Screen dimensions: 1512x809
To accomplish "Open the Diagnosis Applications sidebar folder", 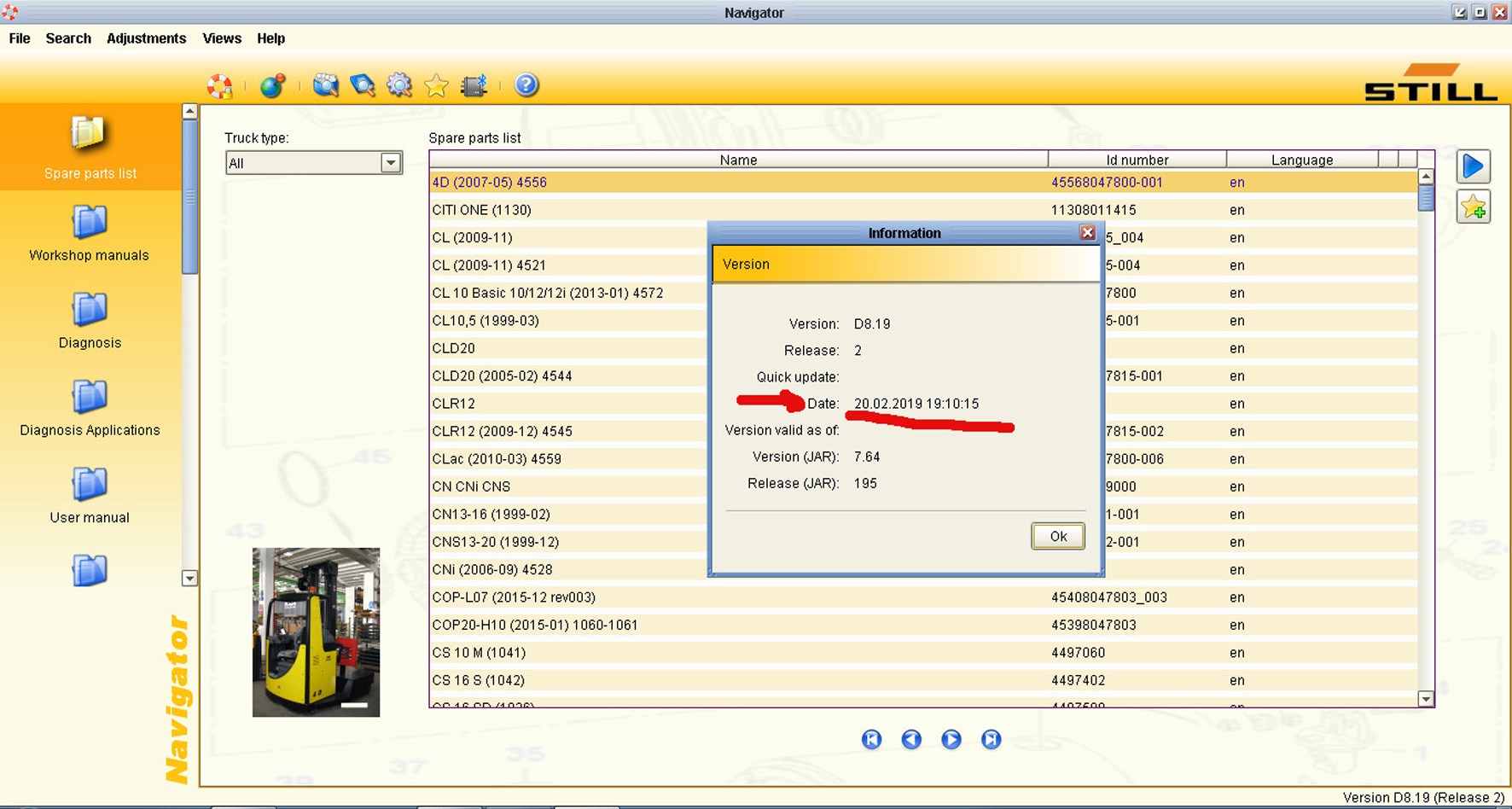I will coord(90,409).
